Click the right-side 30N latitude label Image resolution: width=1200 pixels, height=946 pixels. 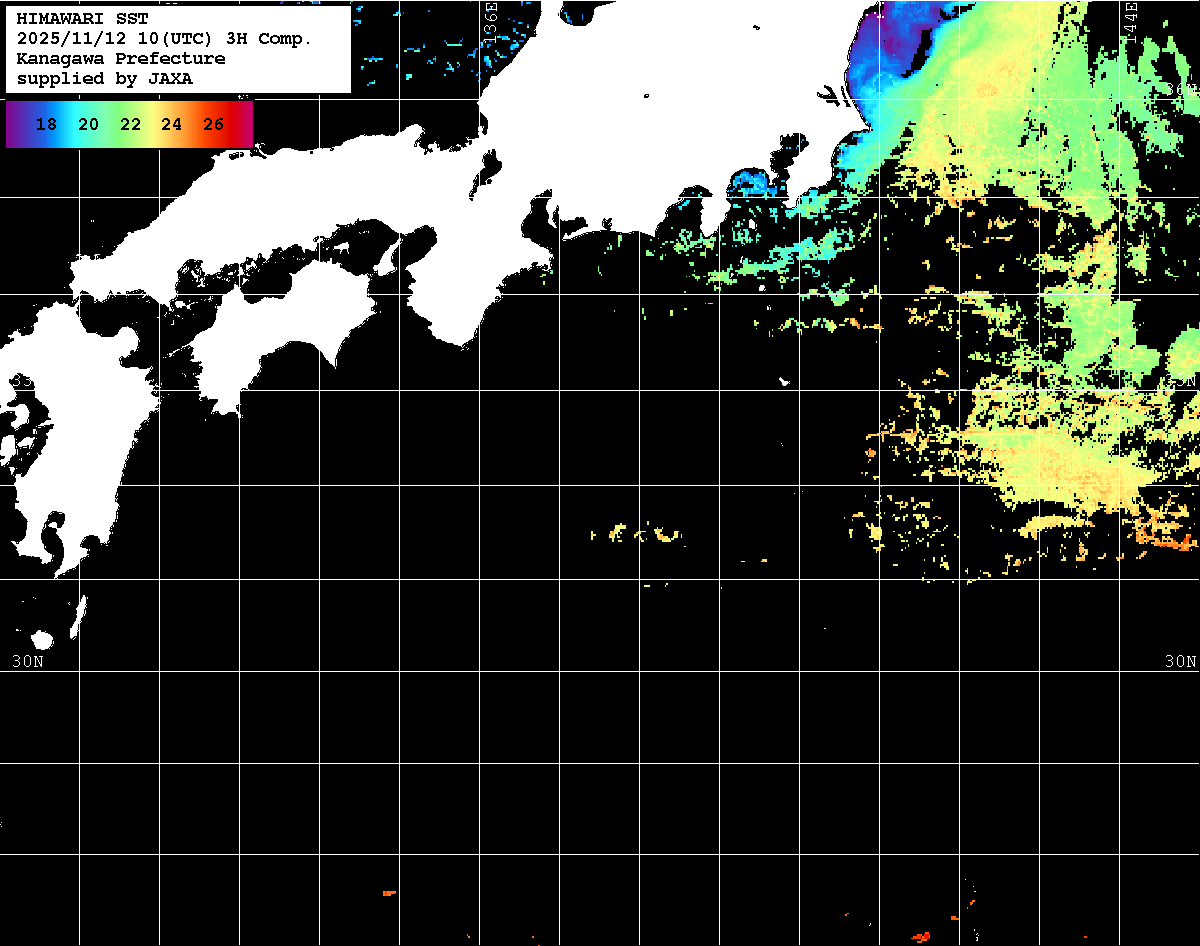point(1180,661)
